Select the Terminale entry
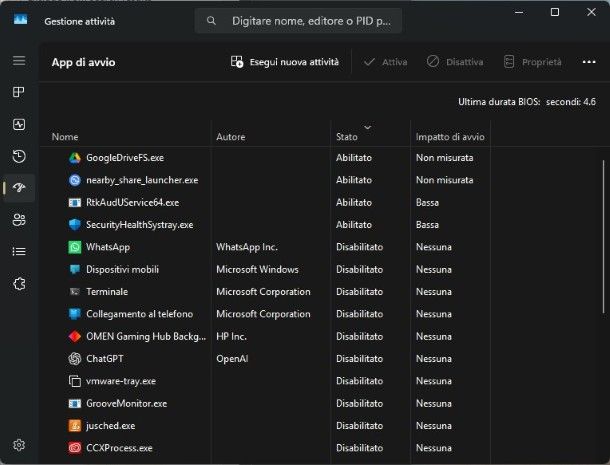Screen dimensions: 610x465 tap(107, 292)
